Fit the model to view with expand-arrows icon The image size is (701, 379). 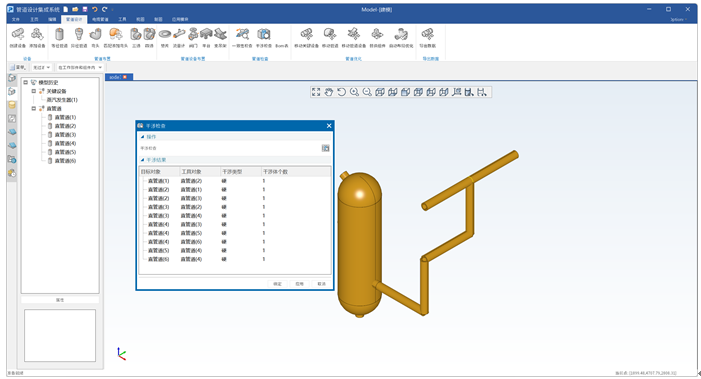[x=316, y=92]
